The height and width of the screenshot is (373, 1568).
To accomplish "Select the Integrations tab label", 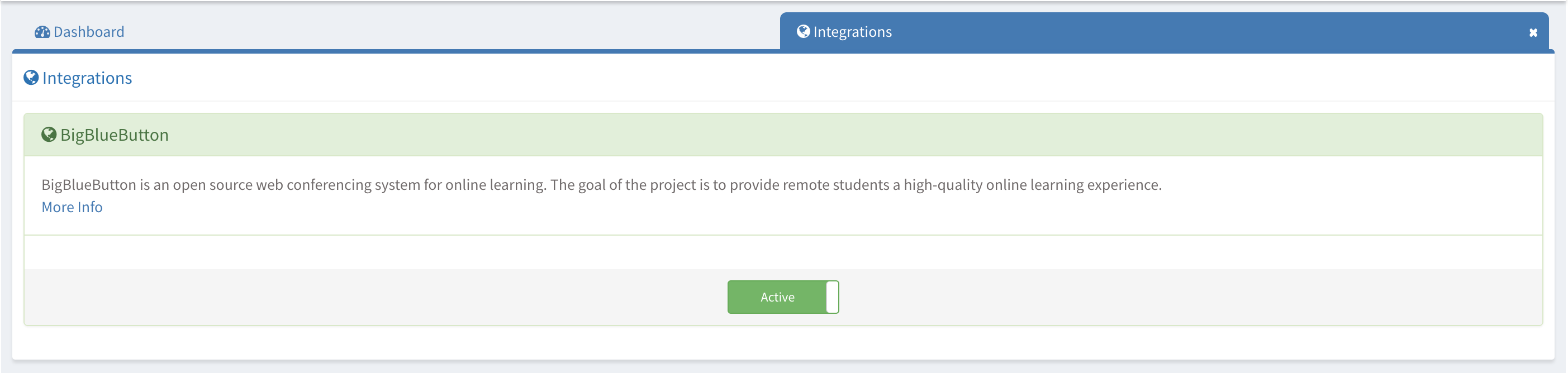I will tap(852, 32).
